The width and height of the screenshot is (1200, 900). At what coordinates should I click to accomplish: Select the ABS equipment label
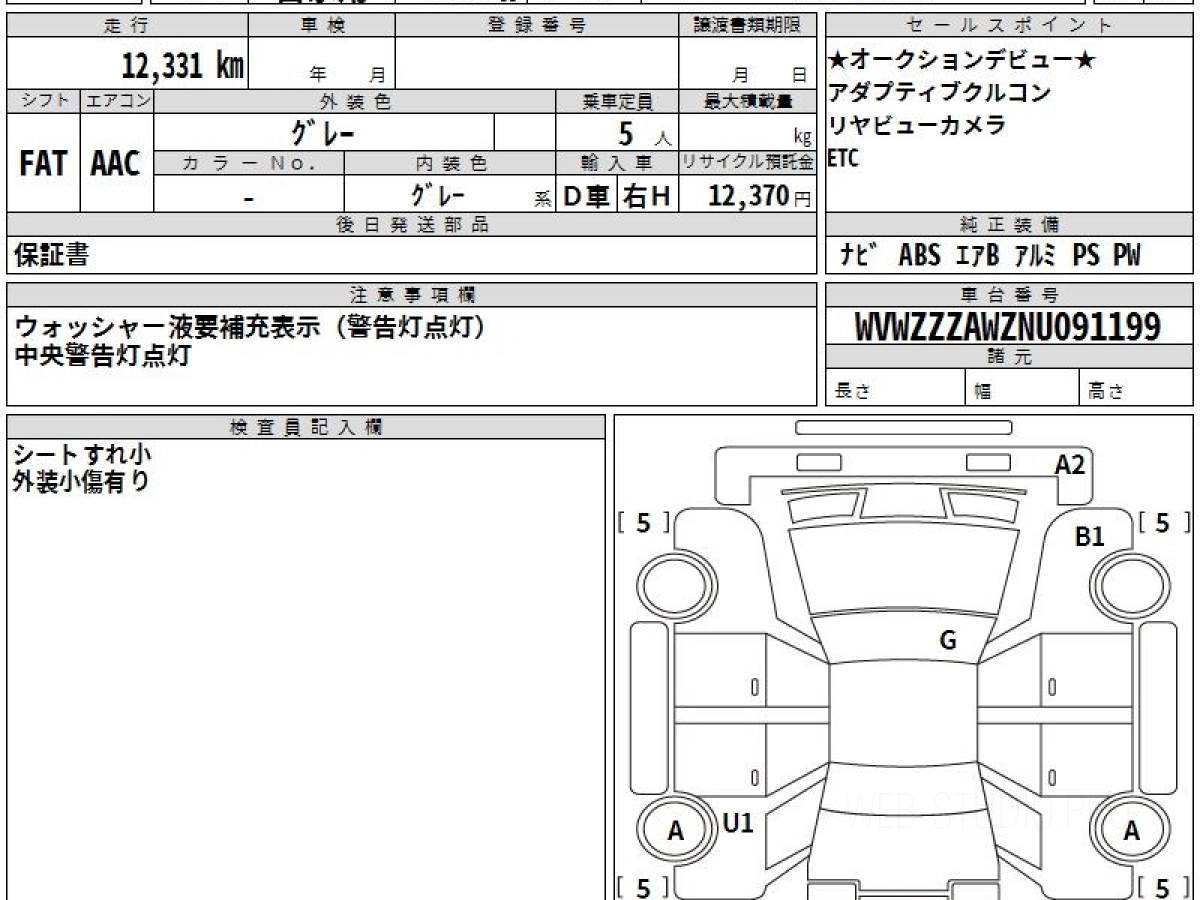pyautogui.click(x=919, y=256)
